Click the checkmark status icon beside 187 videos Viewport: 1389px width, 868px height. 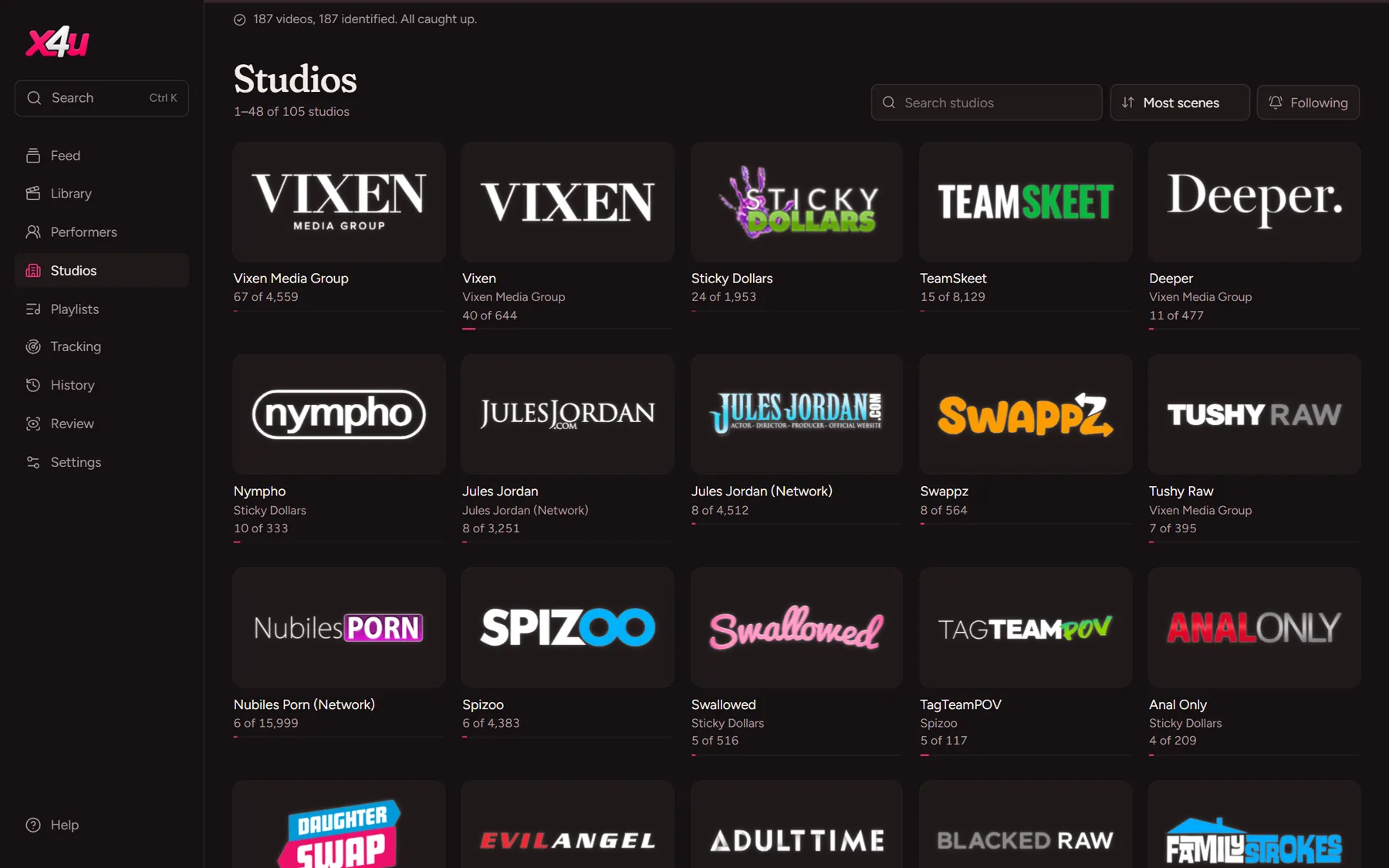[x=240, y=19]
